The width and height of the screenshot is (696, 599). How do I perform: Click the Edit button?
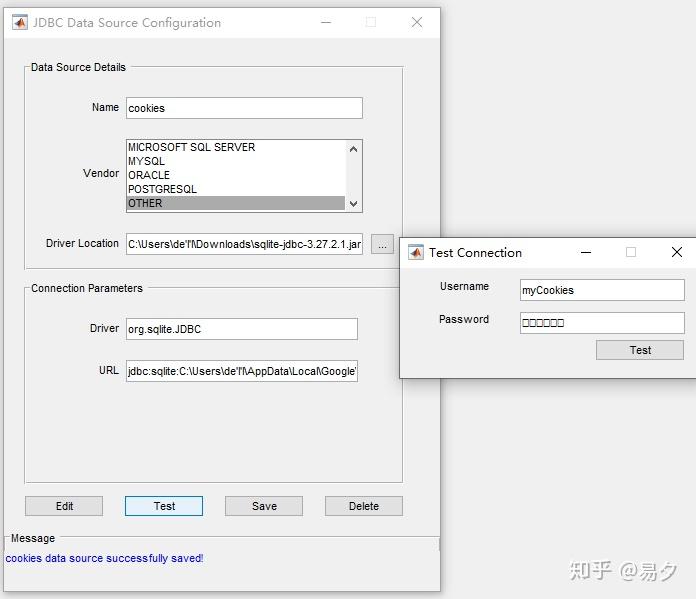(x=64, y=506)
